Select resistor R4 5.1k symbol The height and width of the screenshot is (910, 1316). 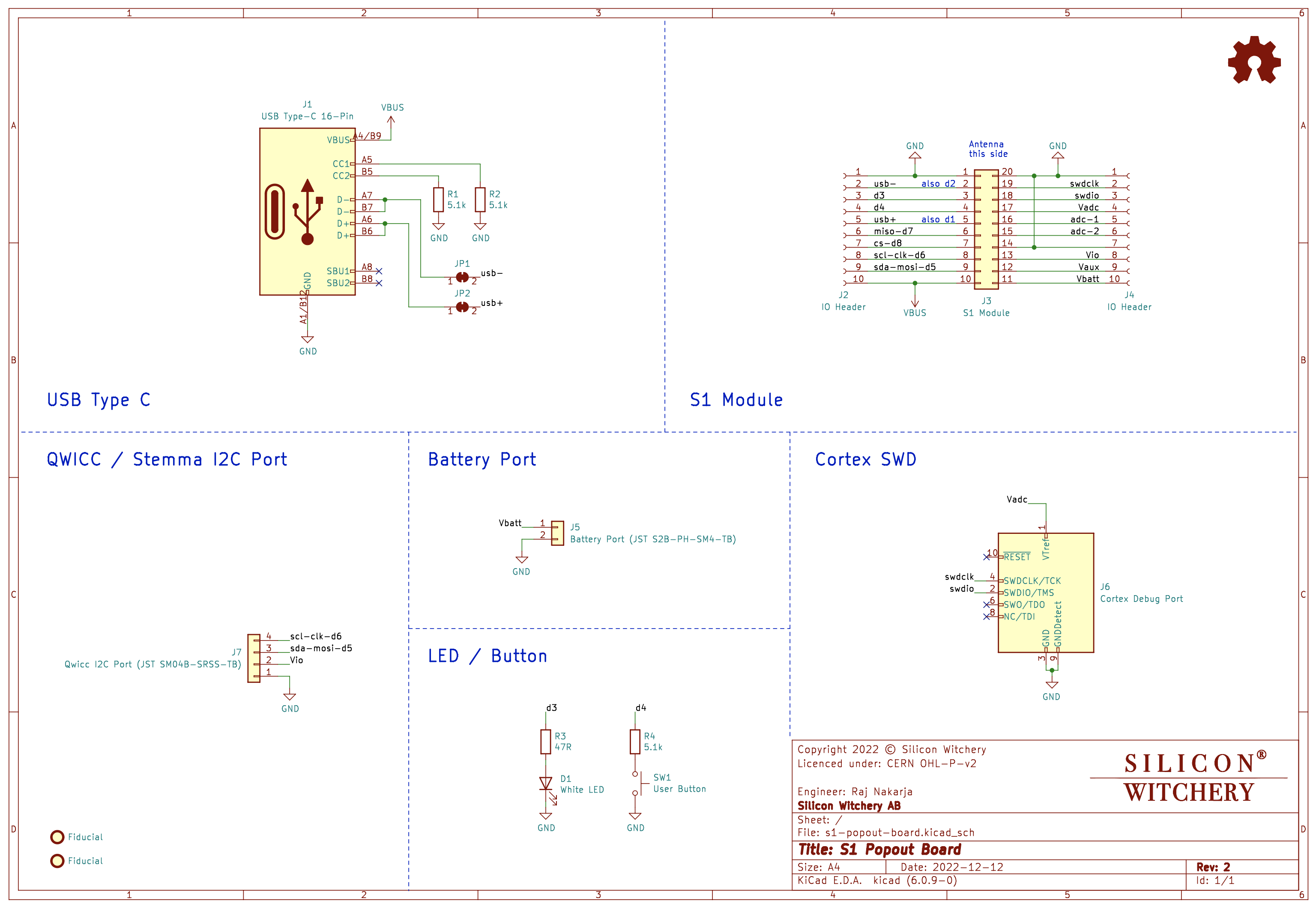[635, 742]
